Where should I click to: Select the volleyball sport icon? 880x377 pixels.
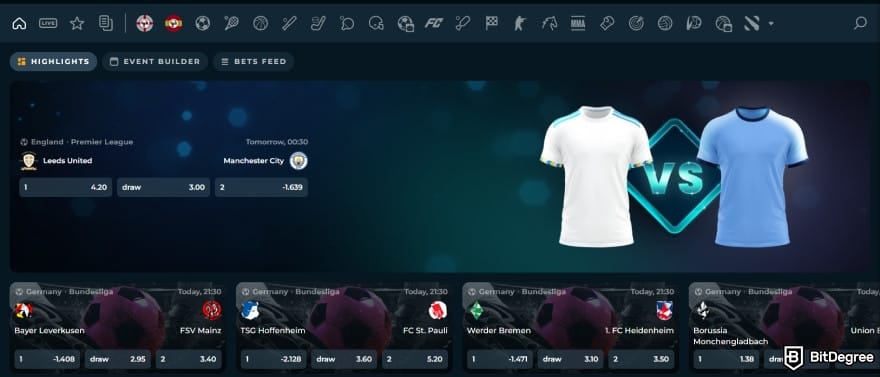tap(665, 24)
